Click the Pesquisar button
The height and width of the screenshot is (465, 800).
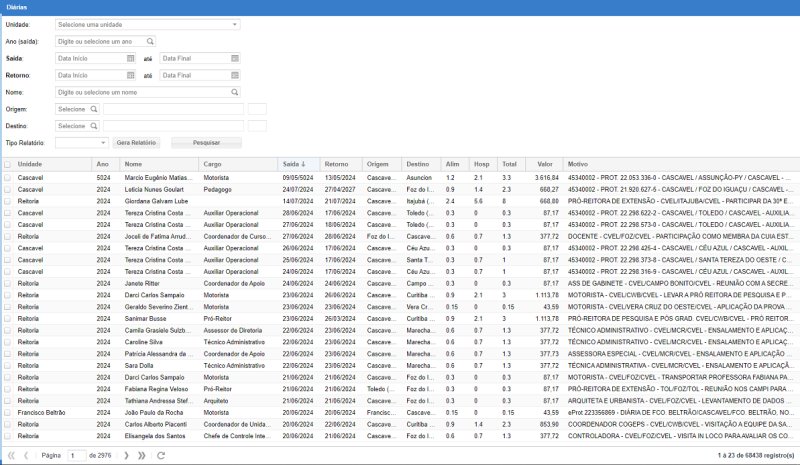pyautogui.click(x=206, y=143)
